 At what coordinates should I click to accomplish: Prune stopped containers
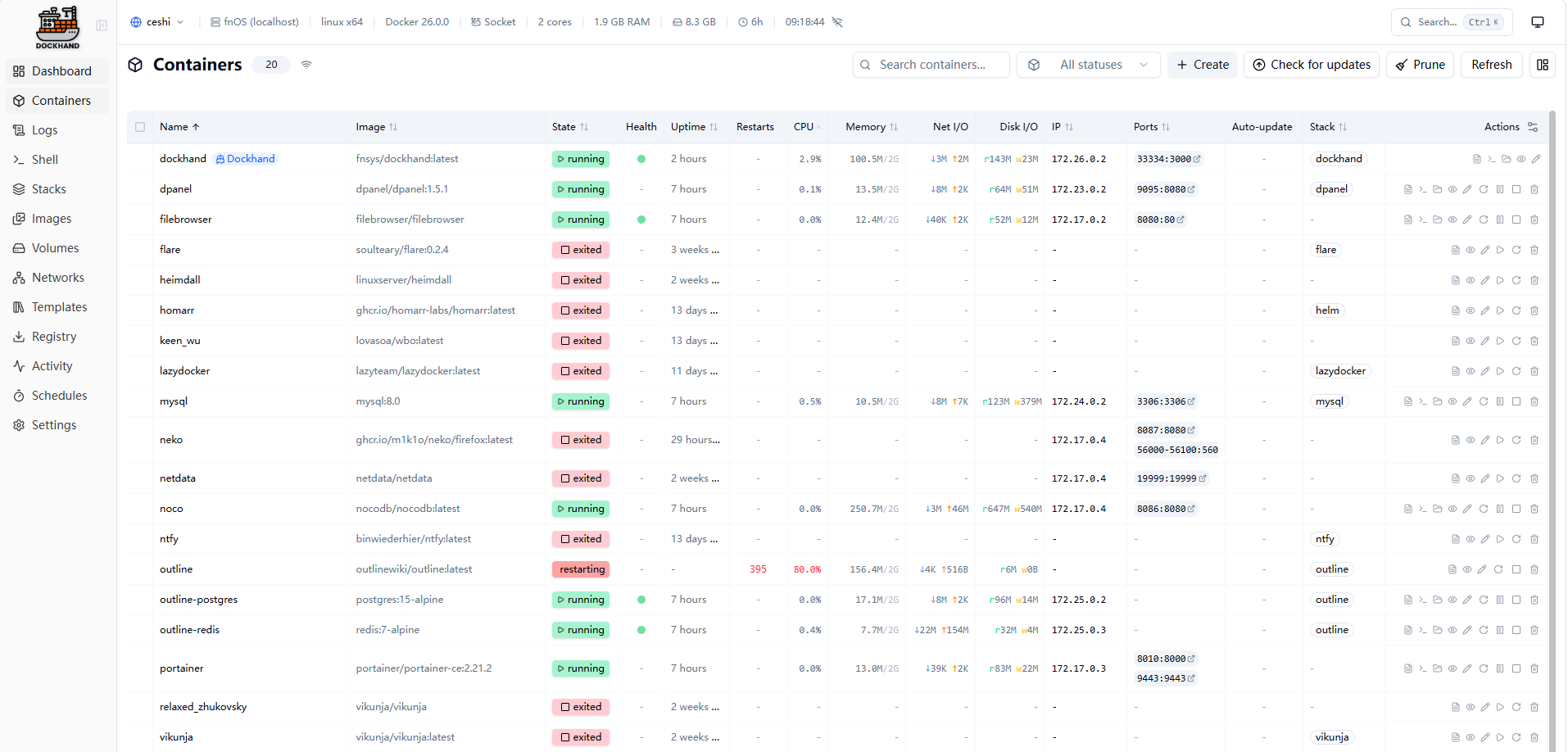point(1421,65)
